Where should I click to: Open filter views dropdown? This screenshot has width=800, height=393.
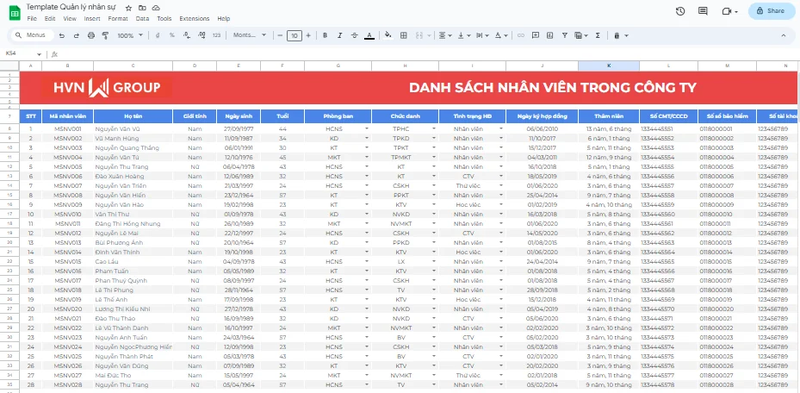pos(581,36)
